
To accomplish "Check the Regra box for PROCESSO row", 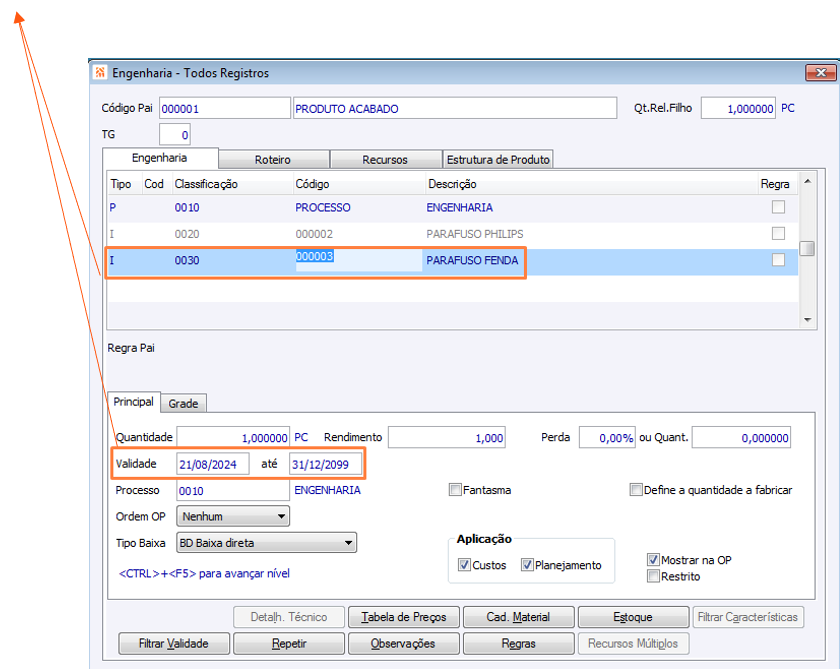I will coord(778,207).
